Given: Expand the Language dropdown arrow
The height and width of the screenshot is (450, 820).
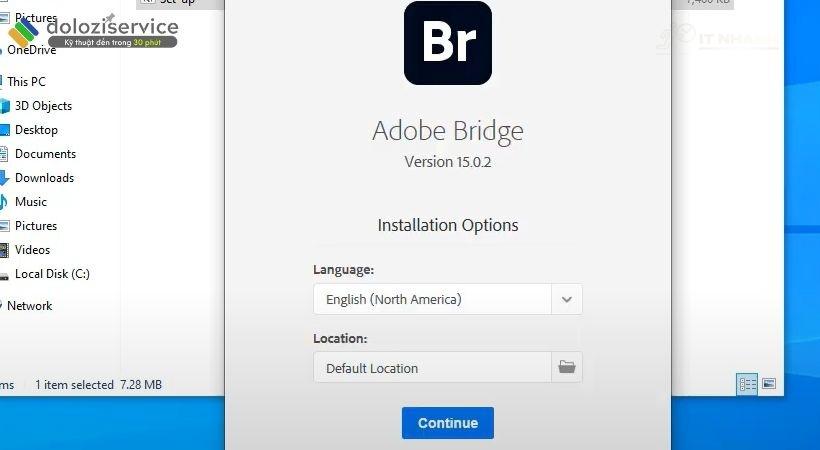Looking at the screenshot, I should click(x=566, y=299).
